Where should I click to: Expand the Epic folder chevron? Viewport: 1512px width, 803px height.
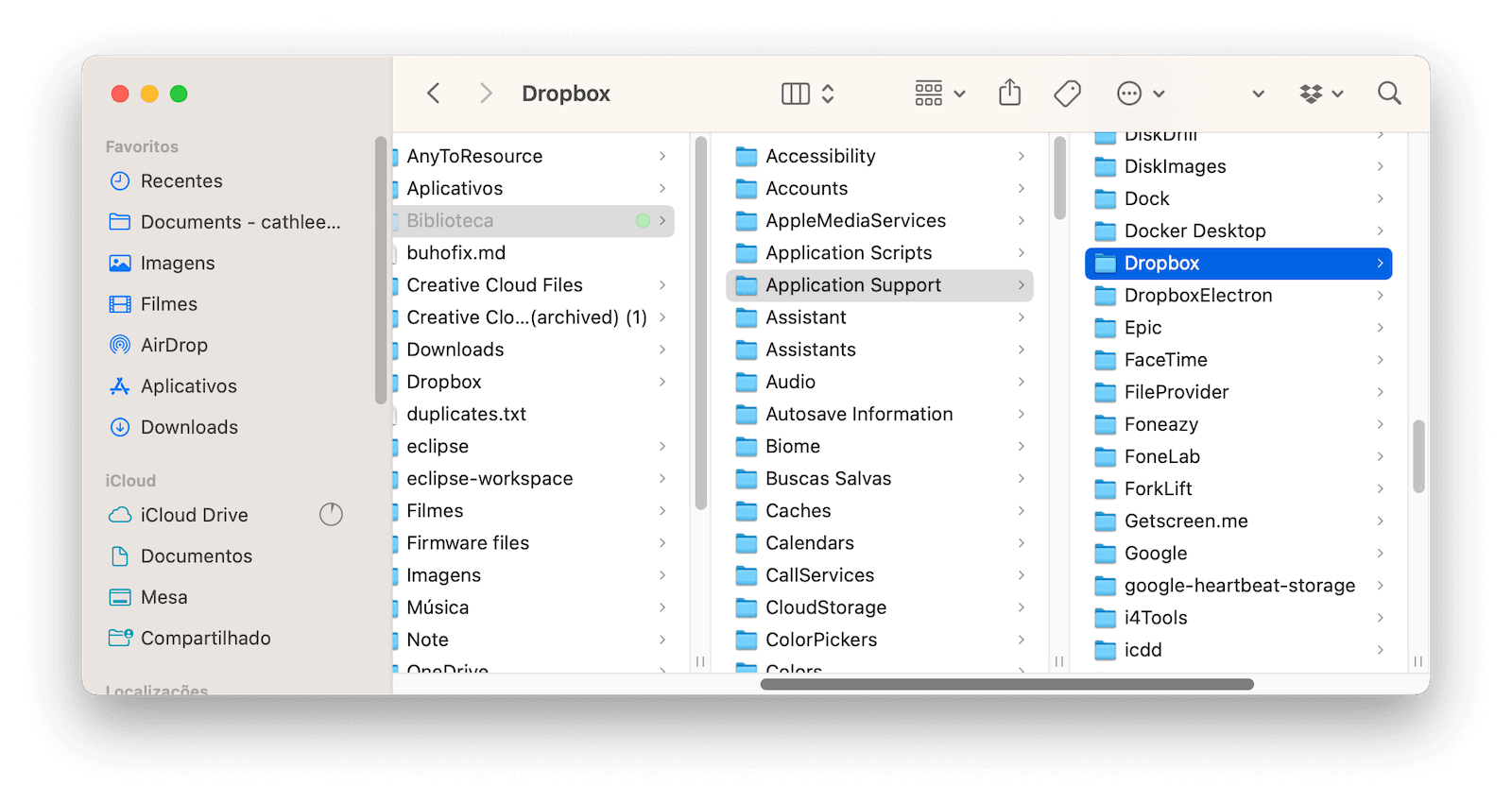[x=1381, y=328]
